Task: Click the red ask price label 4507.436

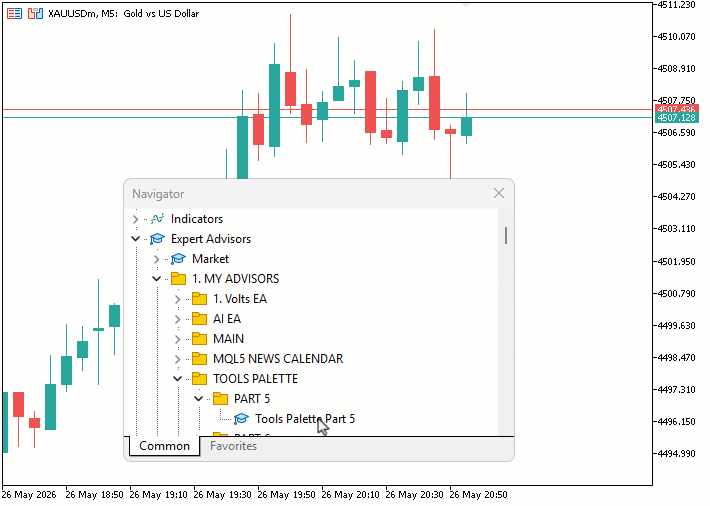Action: [x=676, y=109]
